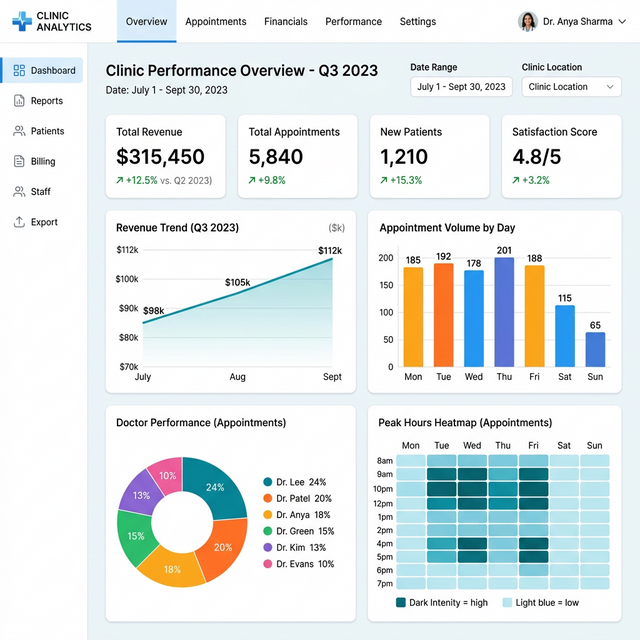
Task: Open Staff from the sidebar
Action: (x=42, y=191)
